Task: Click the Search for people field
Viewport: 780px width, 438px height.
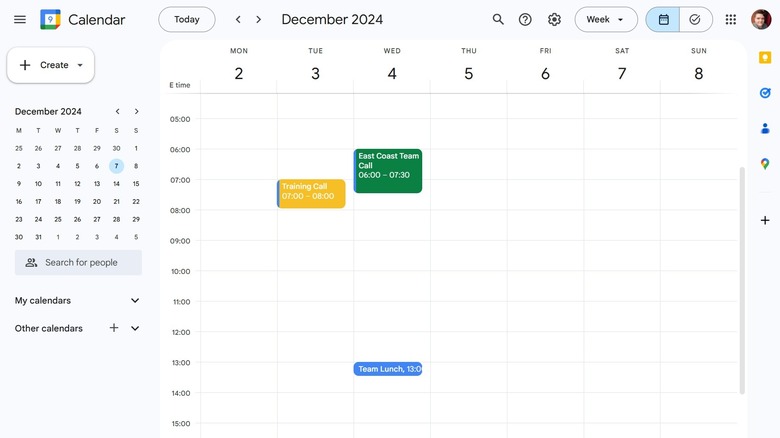Action: pos(78,262)
